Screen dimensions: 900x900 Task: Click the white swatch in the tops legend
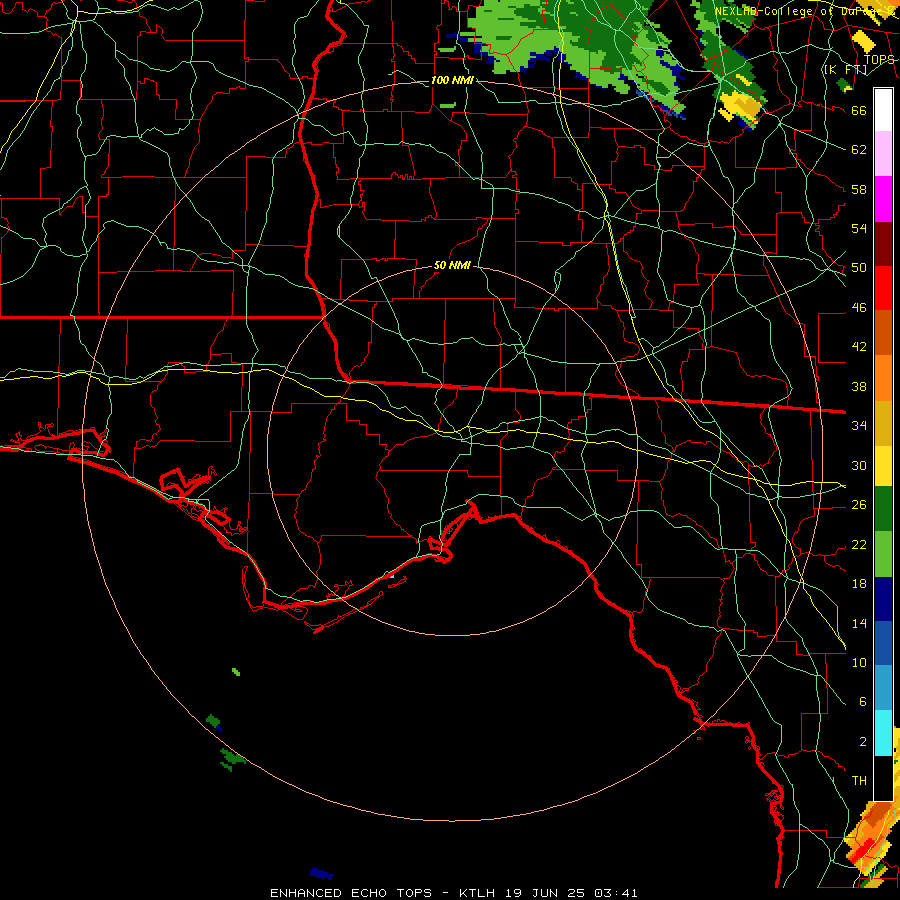[x=883, y=110]
